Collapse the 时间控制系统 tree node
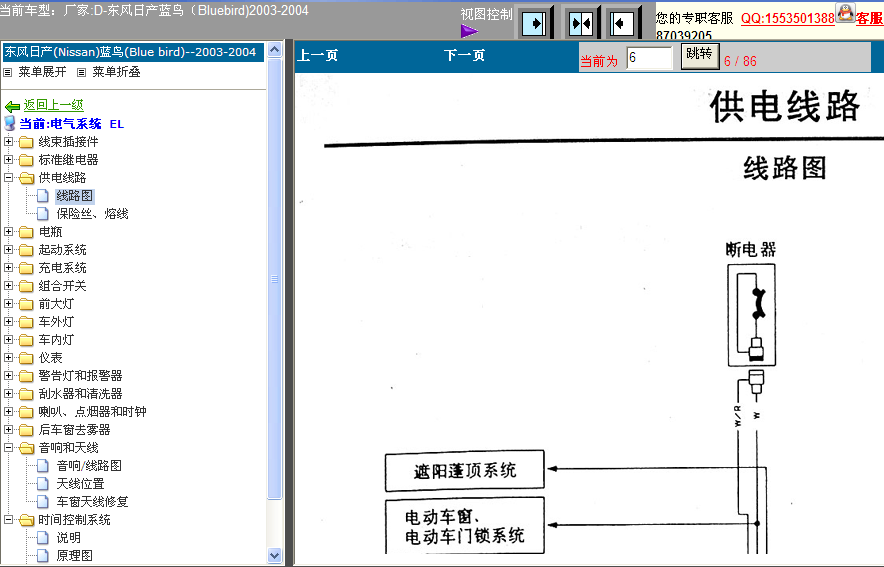Image resolution: width=884 pixels, height=567 pixels. (8, 520)
